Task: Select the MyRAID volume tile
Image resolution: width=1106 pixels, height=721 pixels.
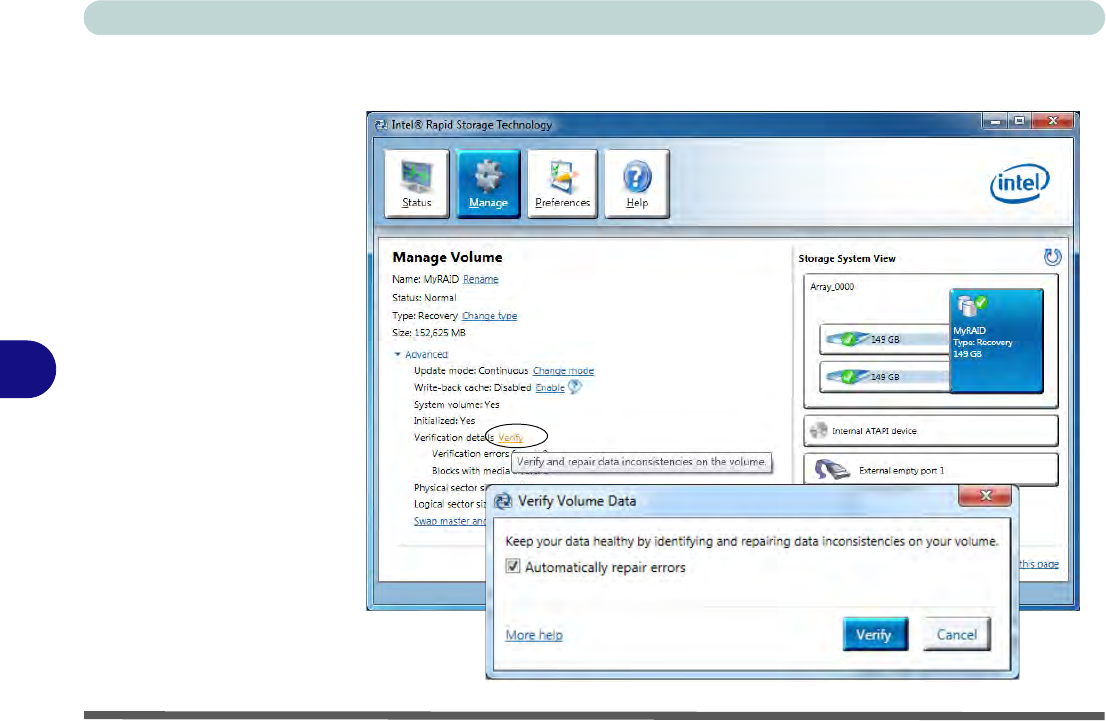Action: [996, 340]
